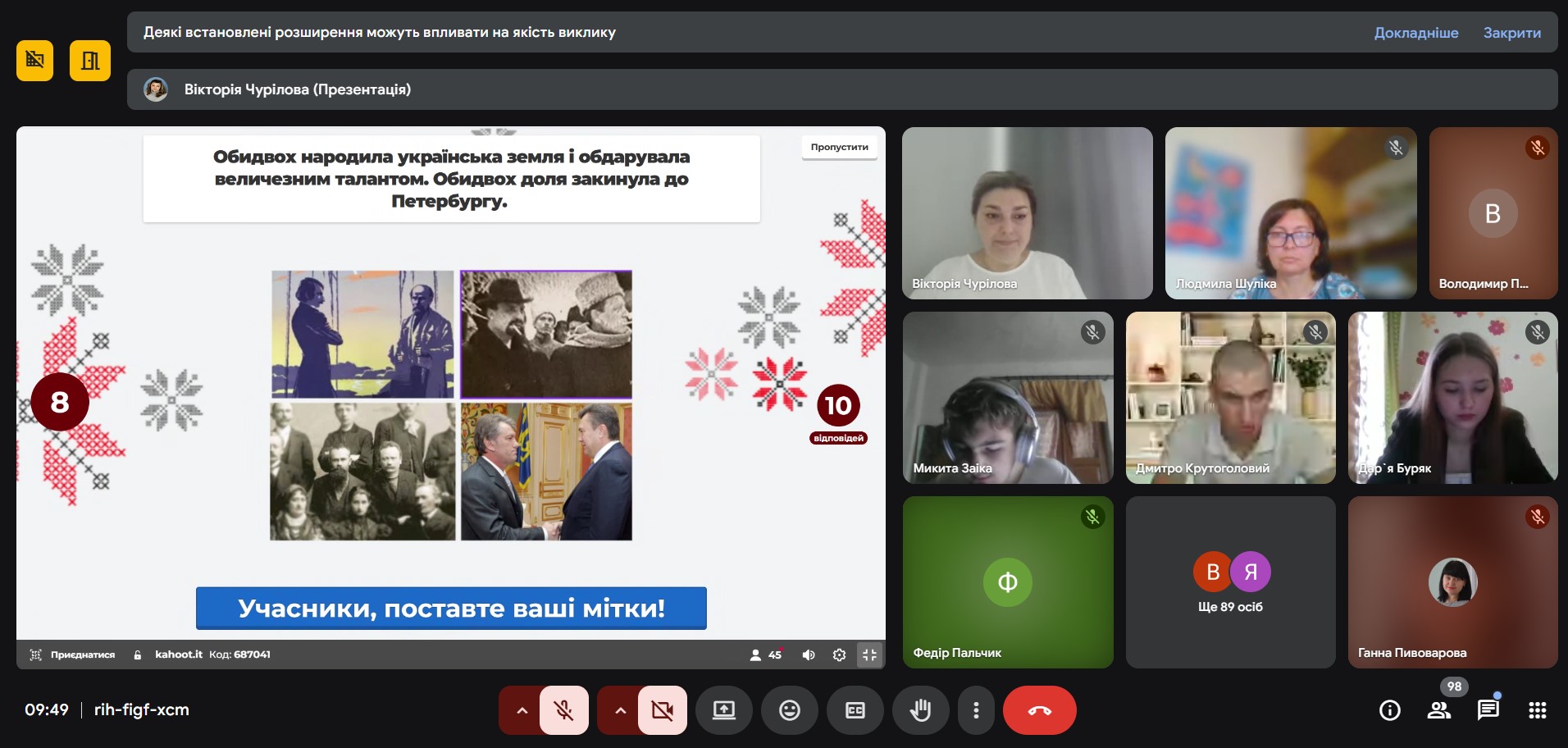Image resolution: width=1568 pixels, height=748 pixels.
Task: Unmute the microphone
Action: pyautogui.click(x=564, y=710)
